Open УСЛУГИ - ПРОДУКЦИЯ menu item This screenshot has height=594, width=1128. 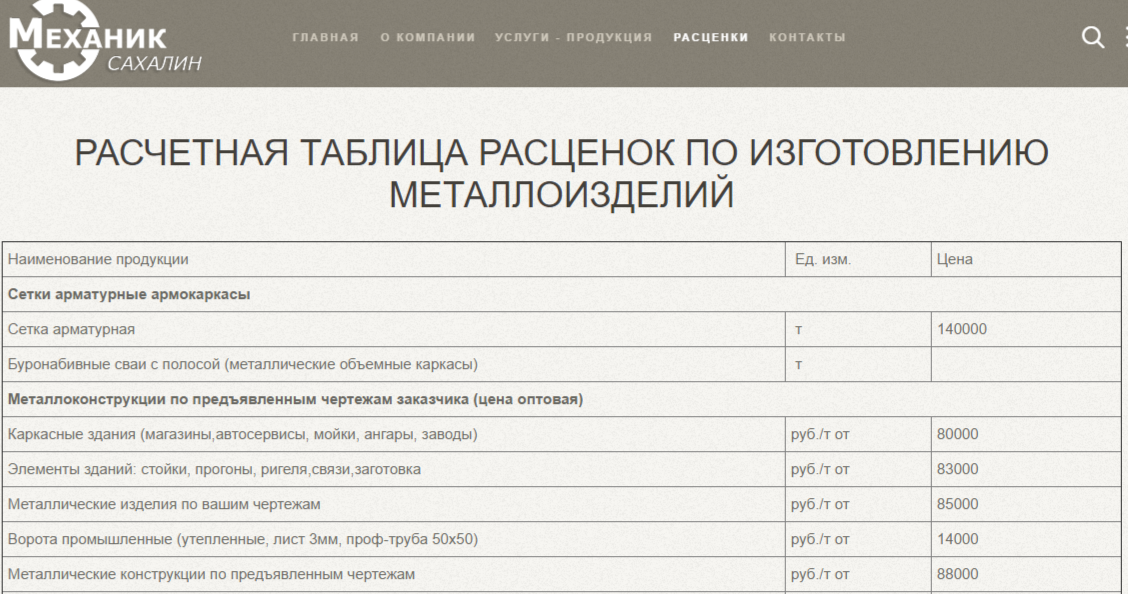click(x=573, y=37)
